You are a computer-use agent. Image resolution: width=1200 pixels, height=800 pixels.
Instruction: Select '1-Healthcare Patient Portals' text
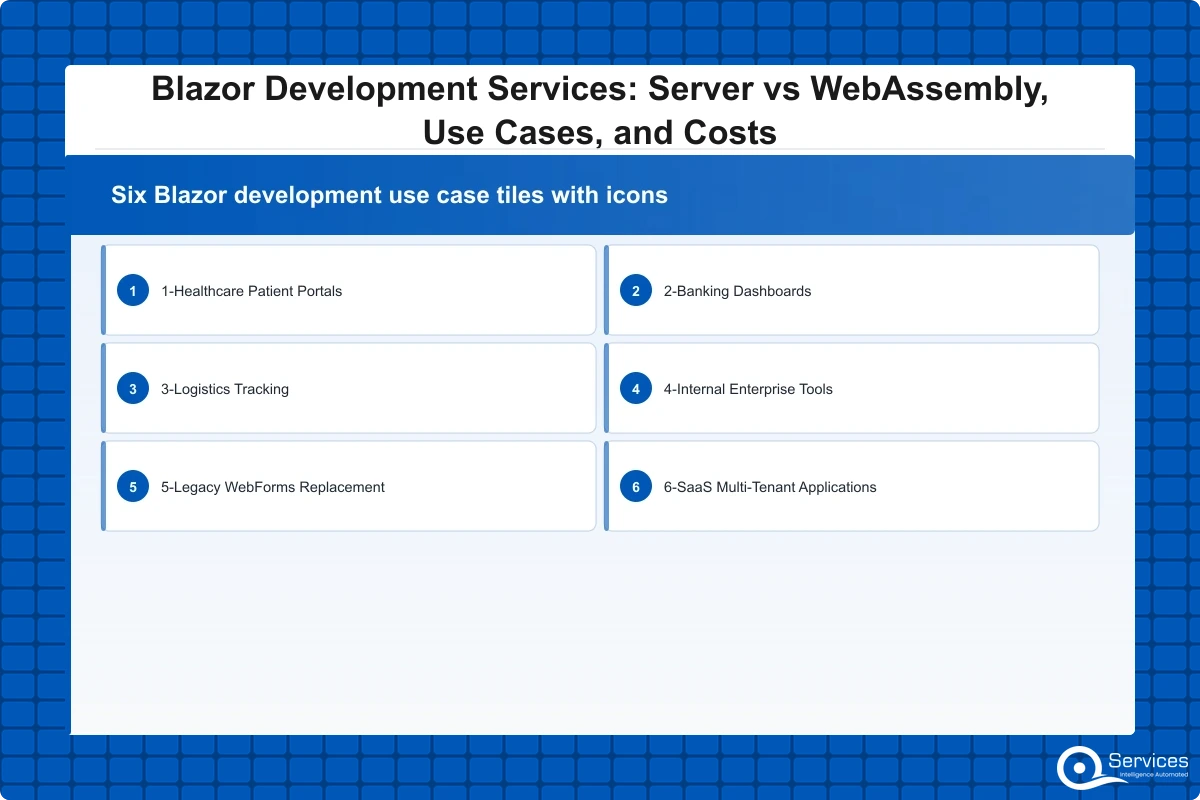coord(251,291)
